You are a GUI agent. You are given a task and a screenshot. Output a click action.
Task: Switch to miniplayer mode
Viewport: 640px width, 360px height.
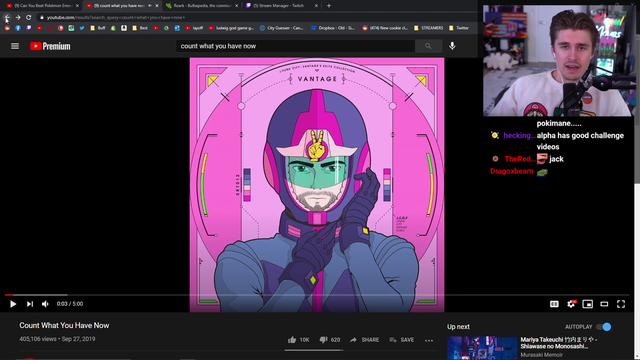click(x=587, y=304)
